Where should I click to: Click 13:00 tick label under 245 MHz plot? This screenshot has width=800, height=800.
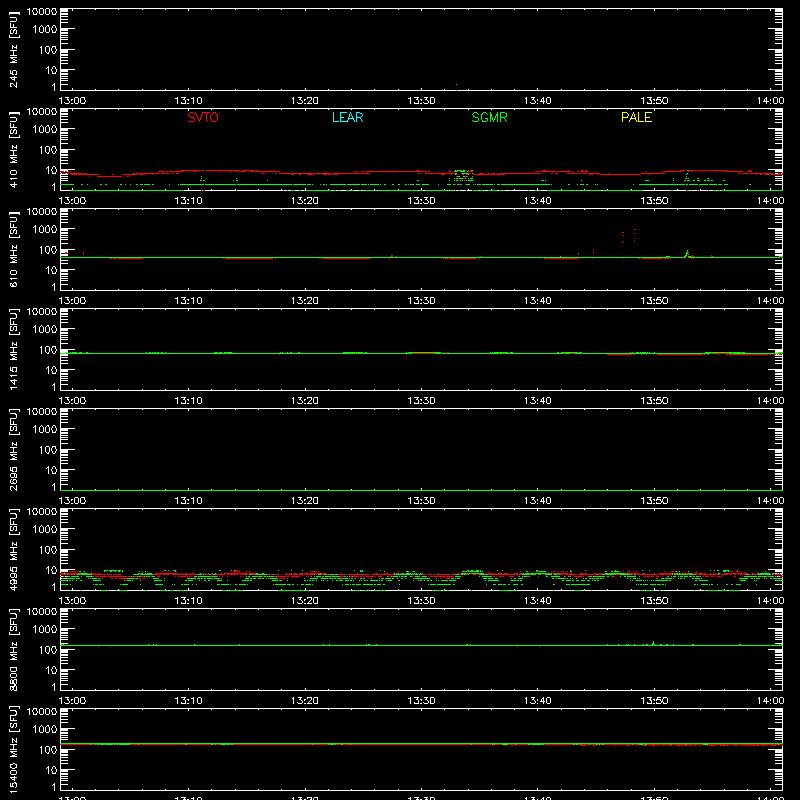click(x=72, y=101)
